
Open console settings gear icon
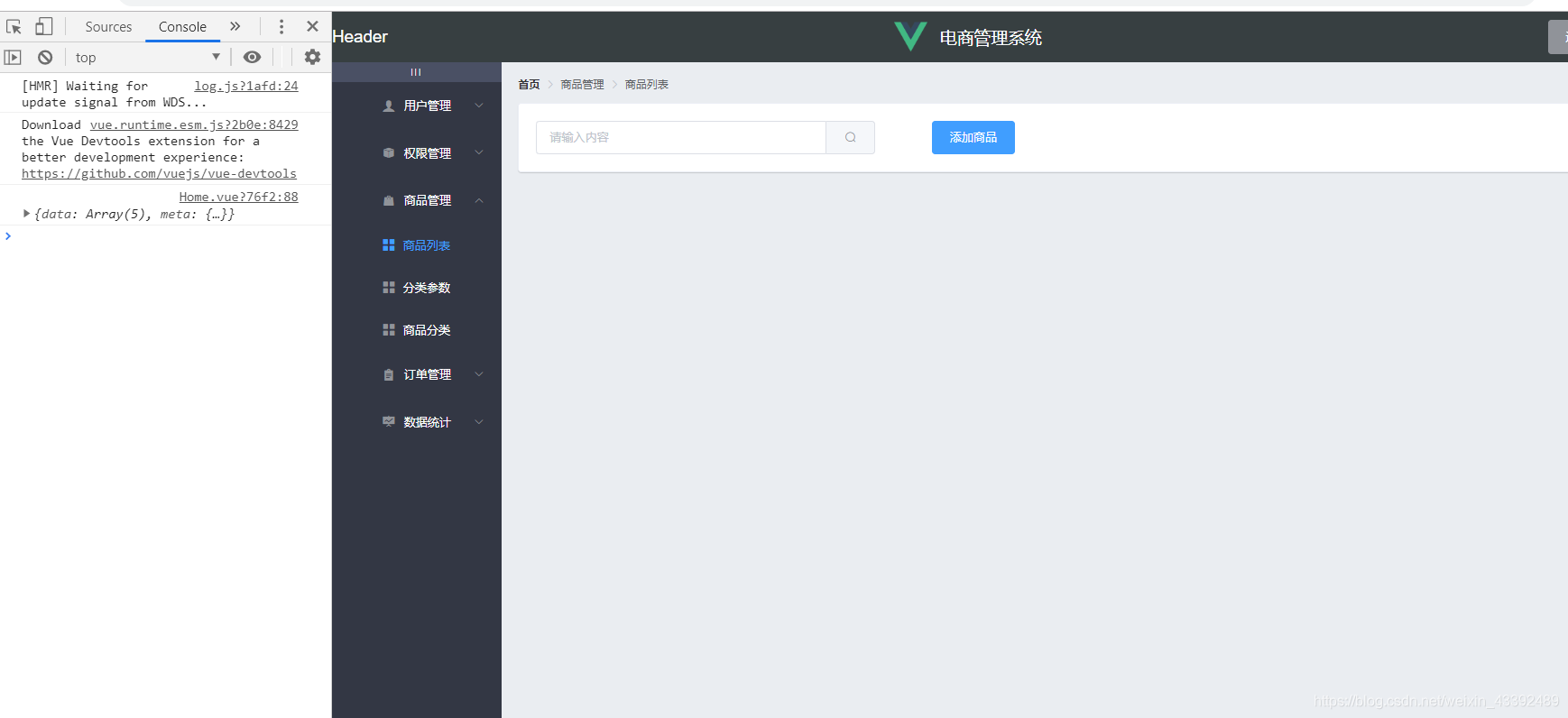point(312,57)
